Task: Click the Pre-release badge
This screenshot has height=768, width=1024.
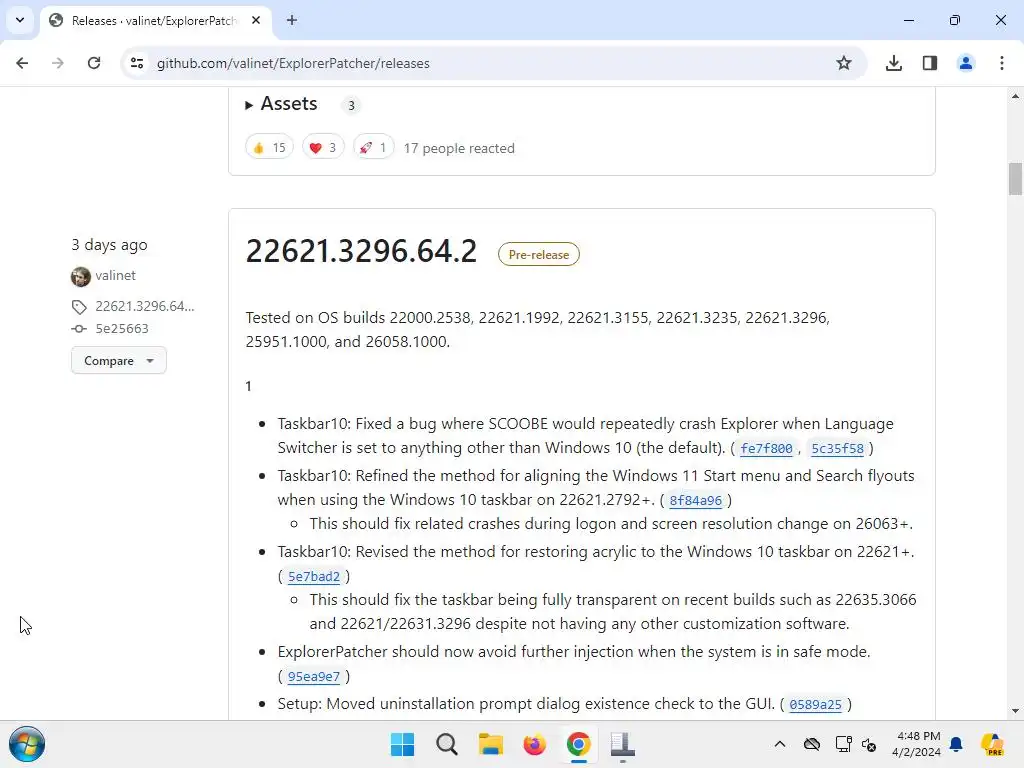Action: tap(539, 255)
